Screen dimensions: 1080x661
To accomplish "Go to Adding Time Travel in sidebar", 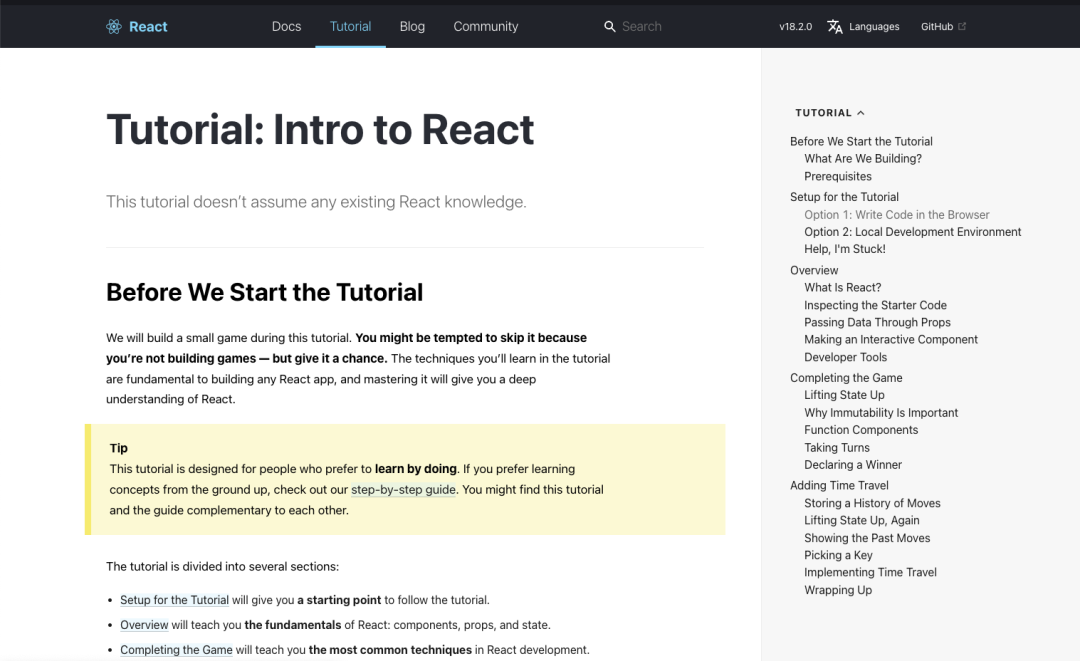I will point(839,485).
